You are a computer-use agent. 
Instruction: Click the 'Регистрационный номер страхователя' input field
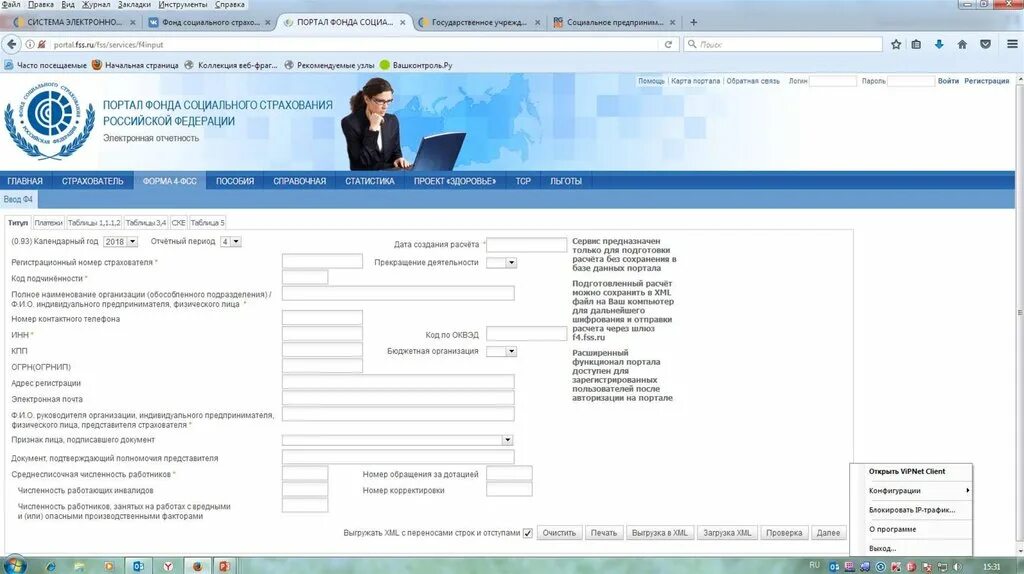click(322, 262)
